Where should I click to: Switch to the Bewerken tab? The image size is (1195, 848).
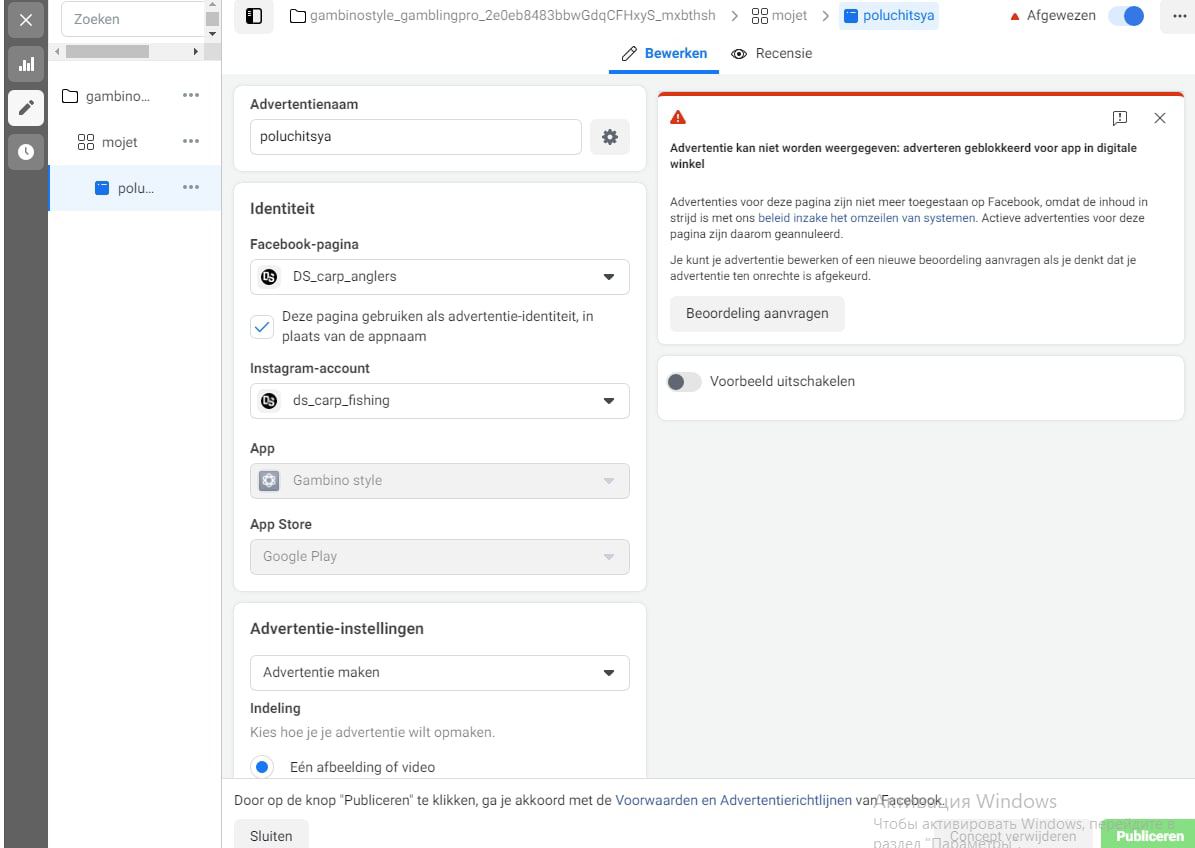(x=664, y=53)
